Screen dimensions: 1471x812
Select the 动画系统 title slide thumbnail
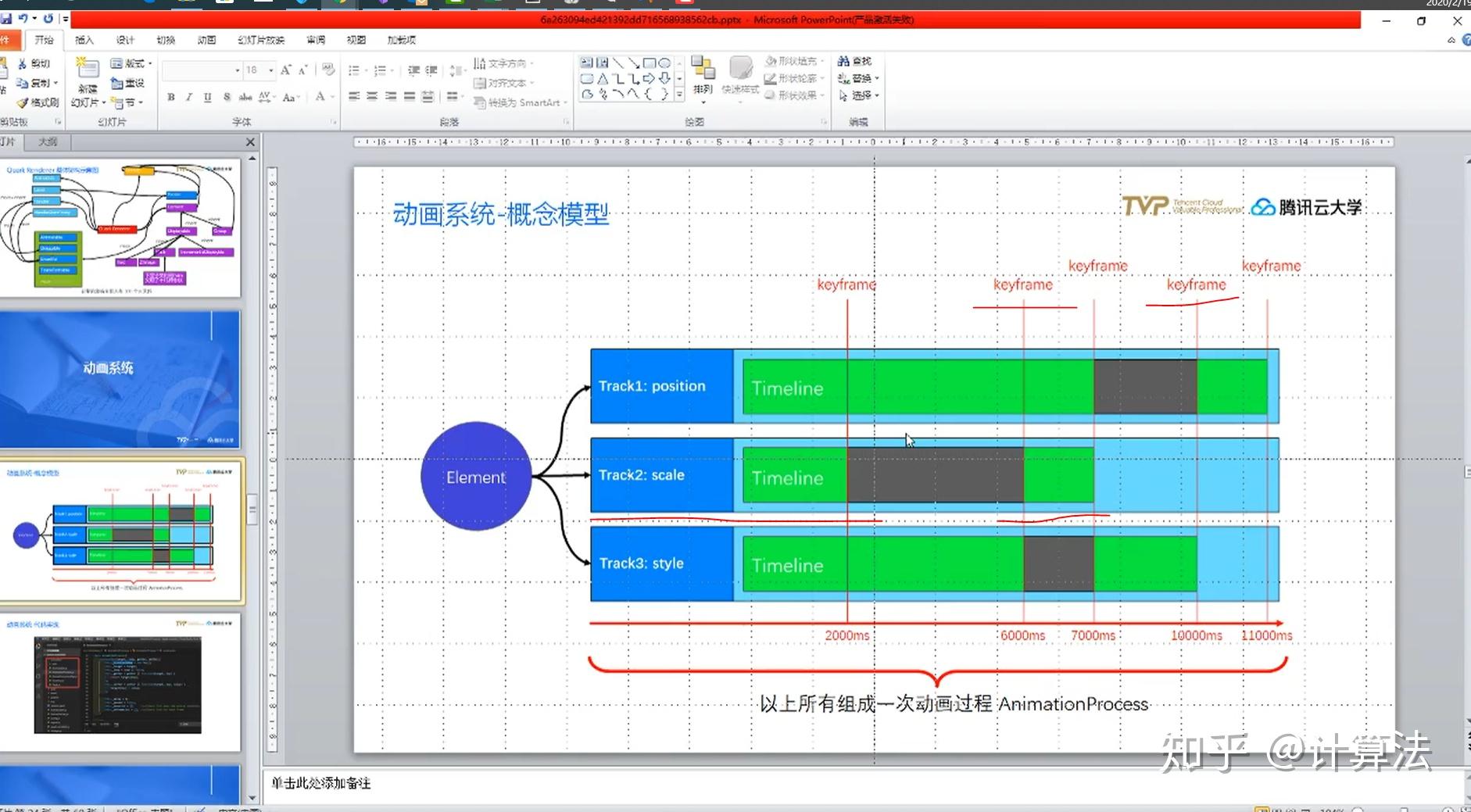119,379
